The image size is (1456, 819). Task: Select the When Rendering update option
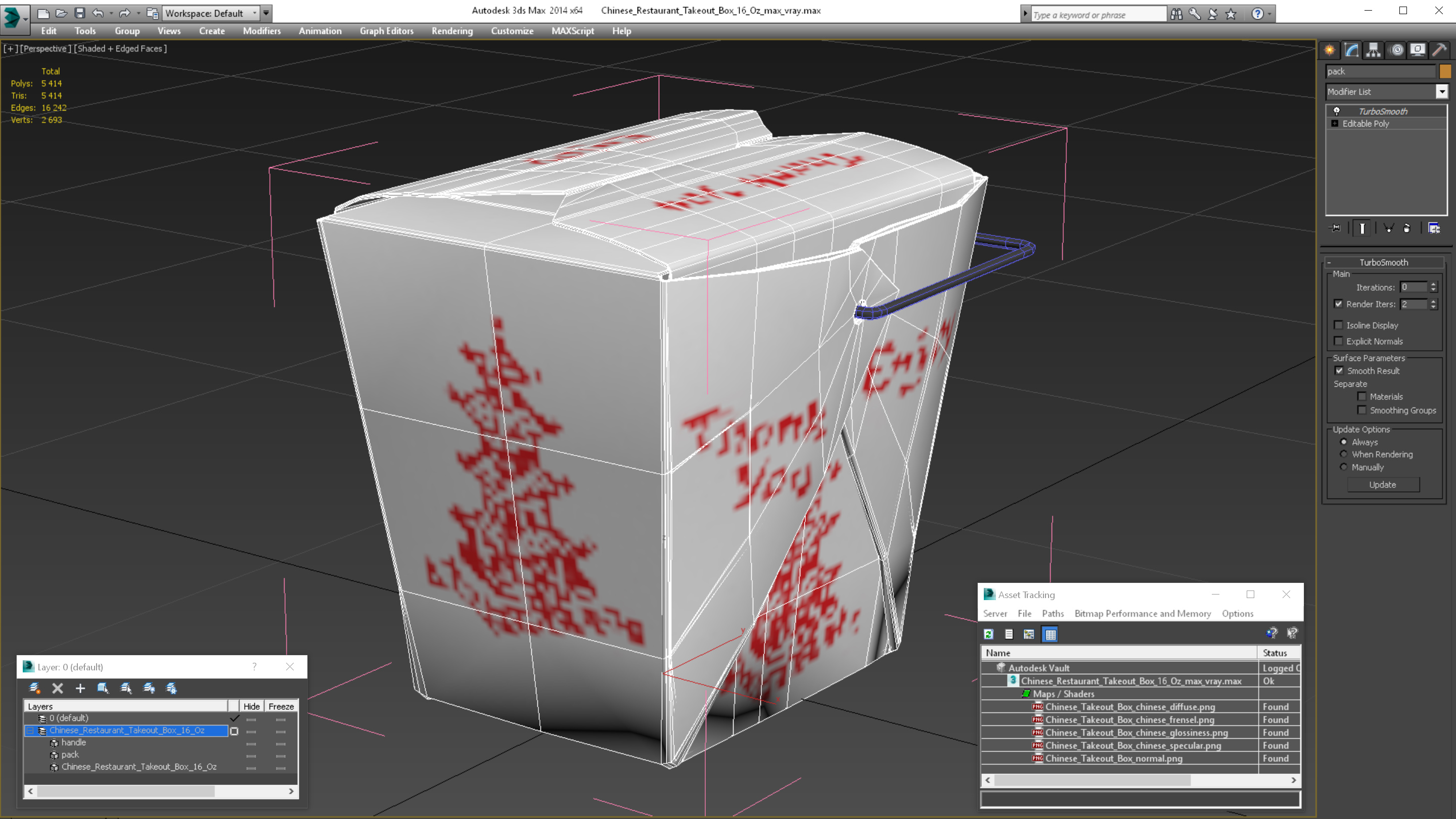coord(1344,454)
